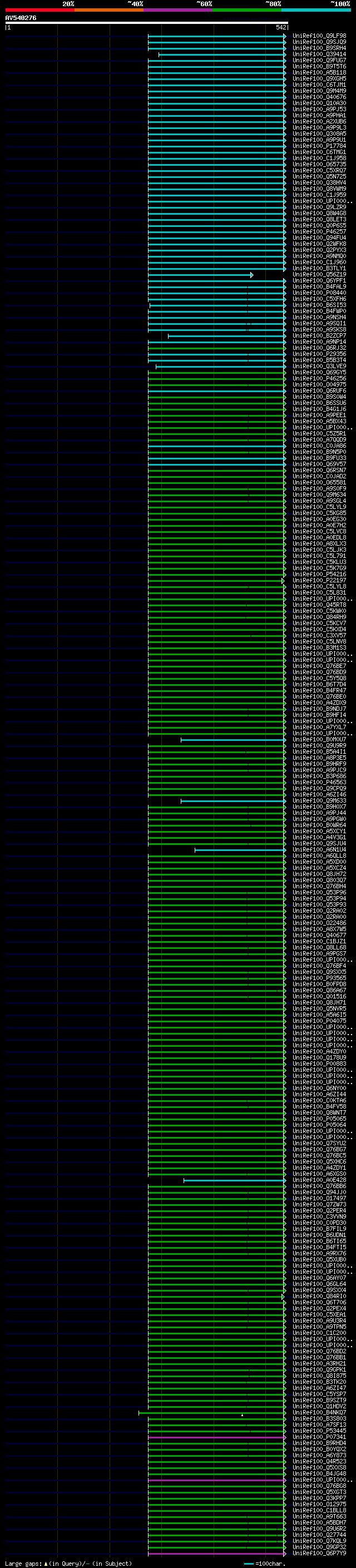Select the UniRef100_A7QQD9 label

(x=319, y=439)
